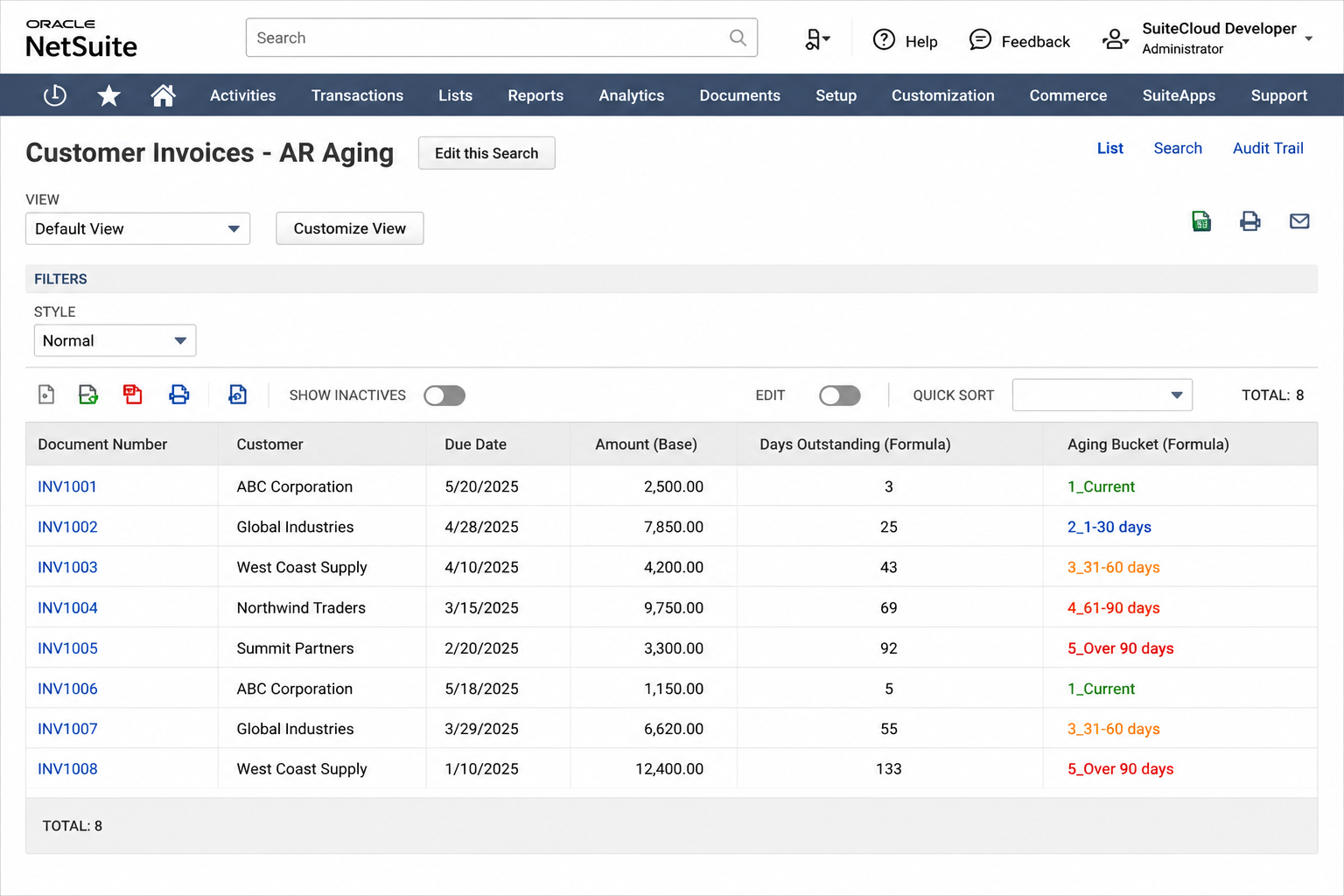
Task: Click the List link
Action: [1110, 148]
